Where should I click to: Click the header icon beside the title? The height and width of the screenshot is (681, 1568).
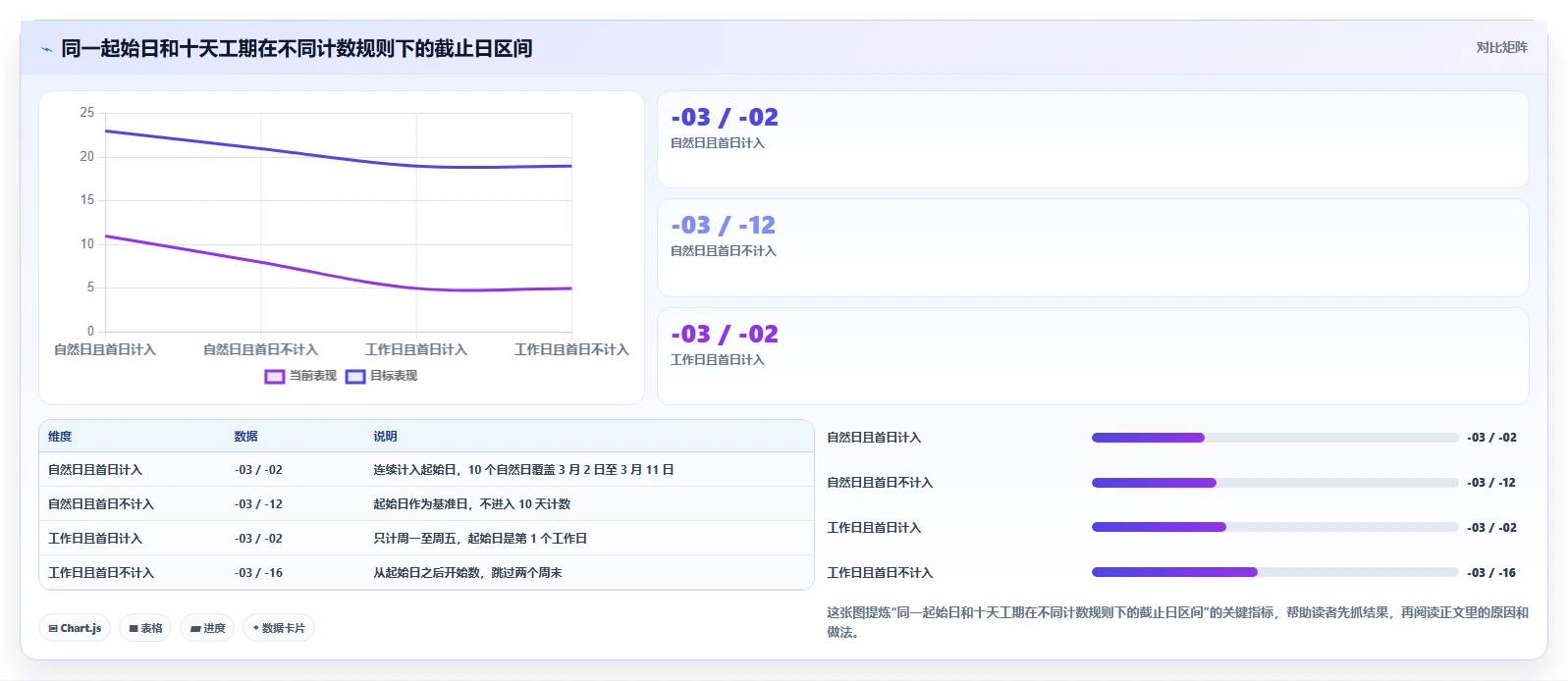pyautogui.click(x=46, y=49)
